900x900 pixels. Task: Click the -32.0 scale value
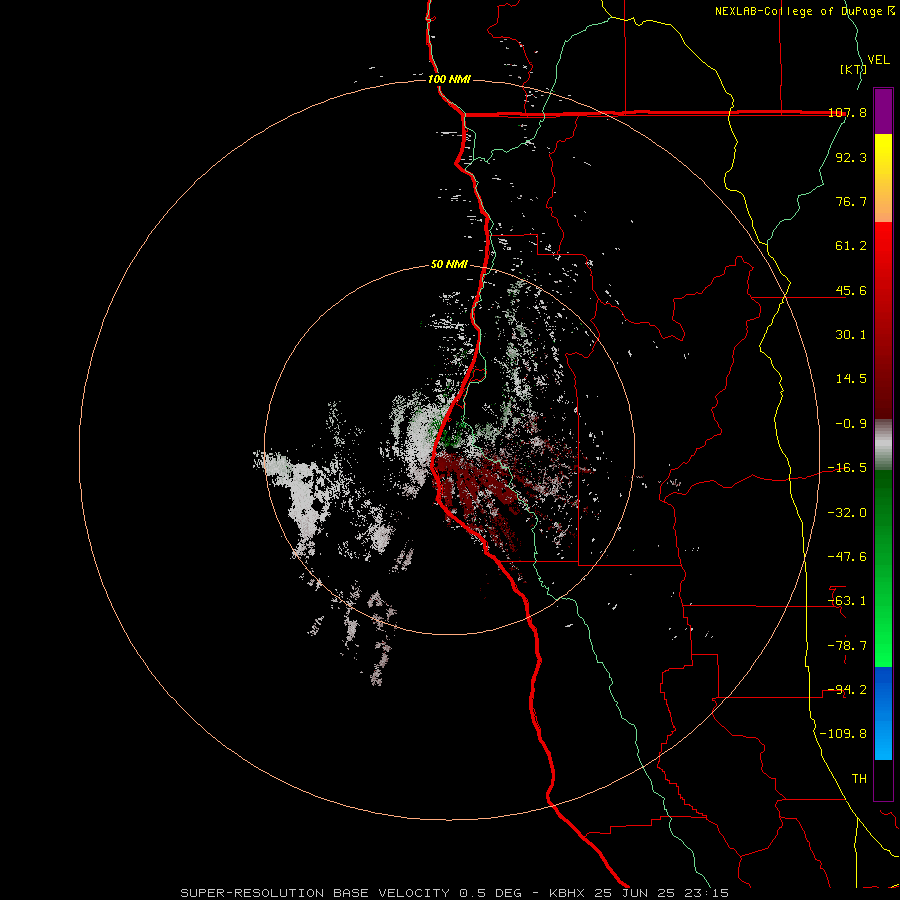[847, 513]
